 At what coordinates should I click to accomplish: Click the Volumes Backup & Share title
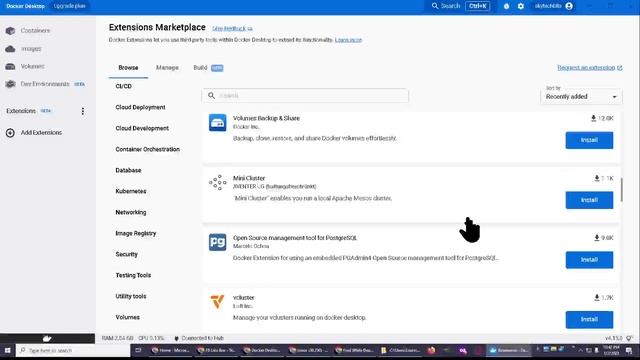pos(266,118)
